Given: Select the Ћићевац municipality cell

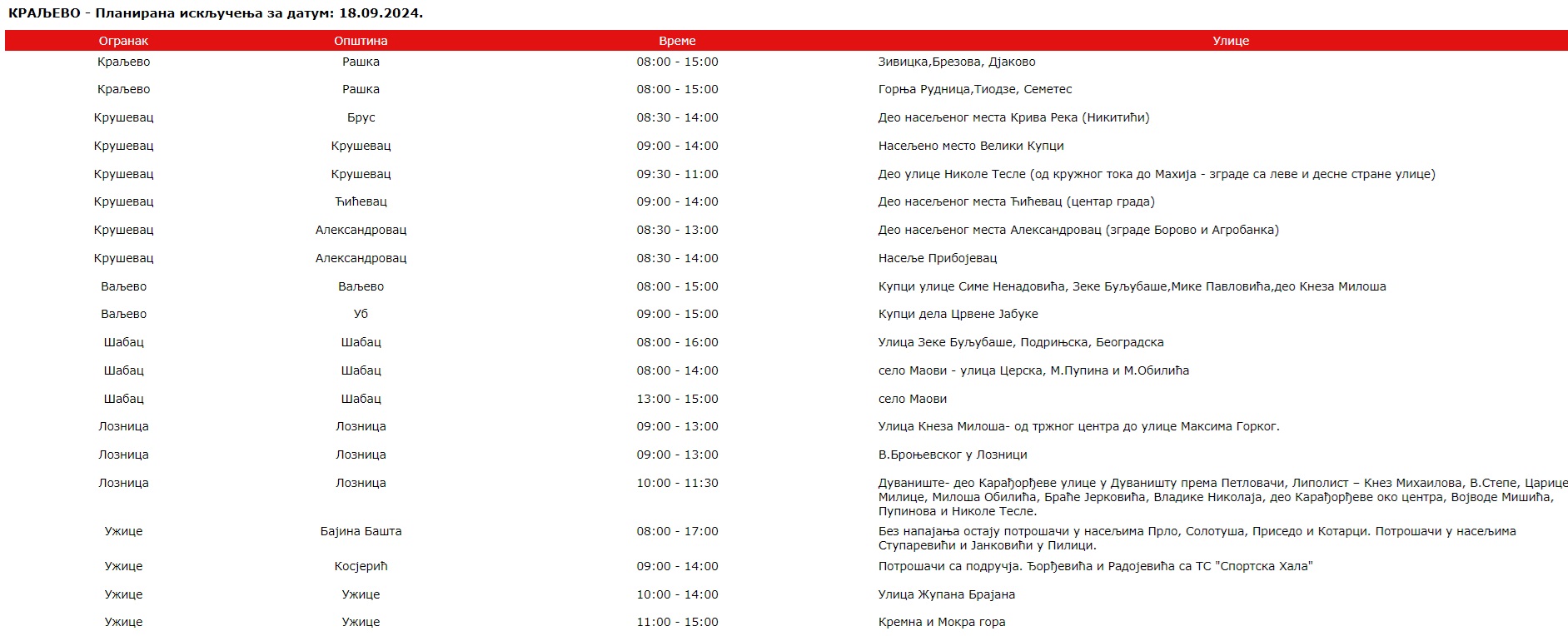Looking at the screenshot, I should [361, 201].
